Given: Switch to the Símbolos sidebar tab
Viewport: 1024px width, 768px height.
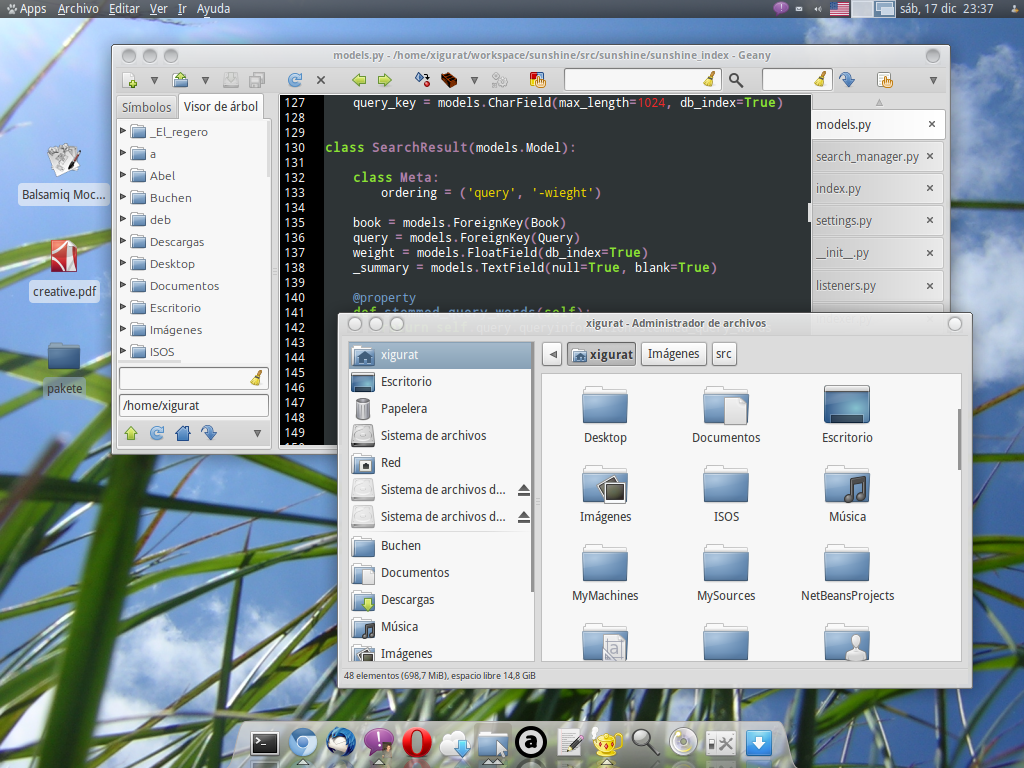Looking at the screenshot, I should click(x=146, y=107).
